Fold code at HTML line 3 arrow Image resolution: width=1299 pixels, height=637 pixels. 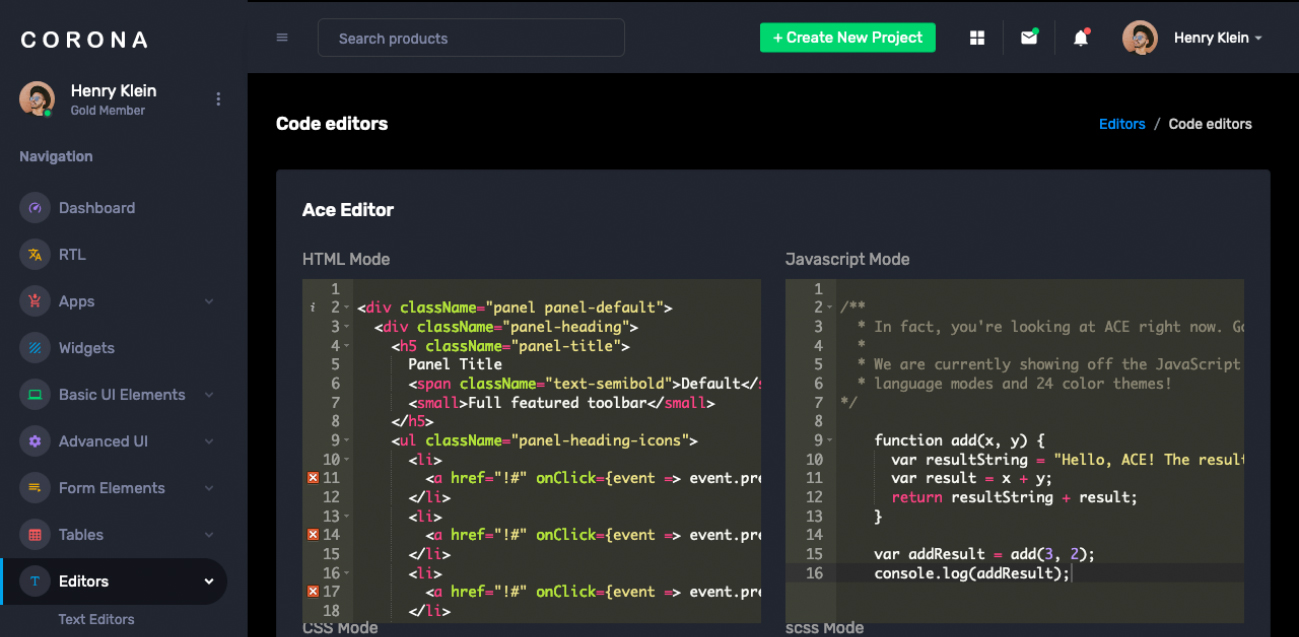click(x=346, y=327)
